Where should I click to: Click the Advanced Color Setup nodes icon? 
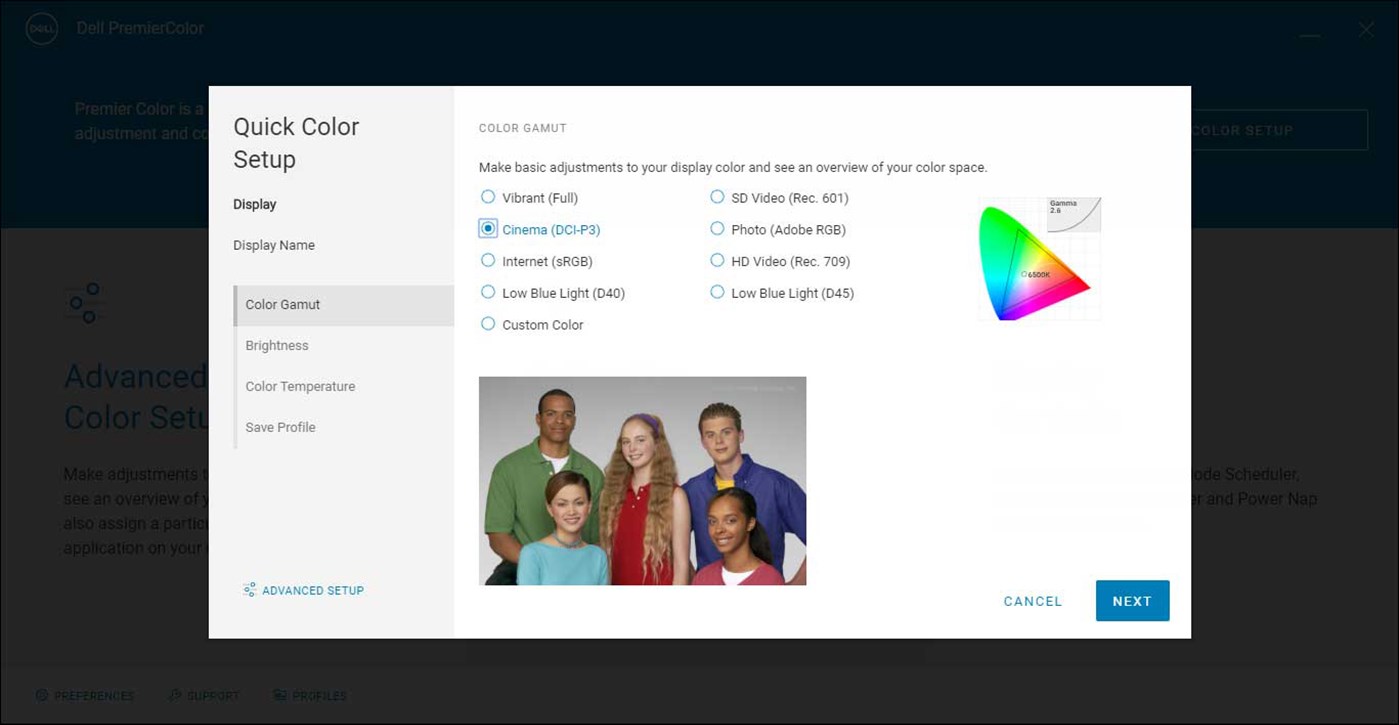(x=85, y=303)
